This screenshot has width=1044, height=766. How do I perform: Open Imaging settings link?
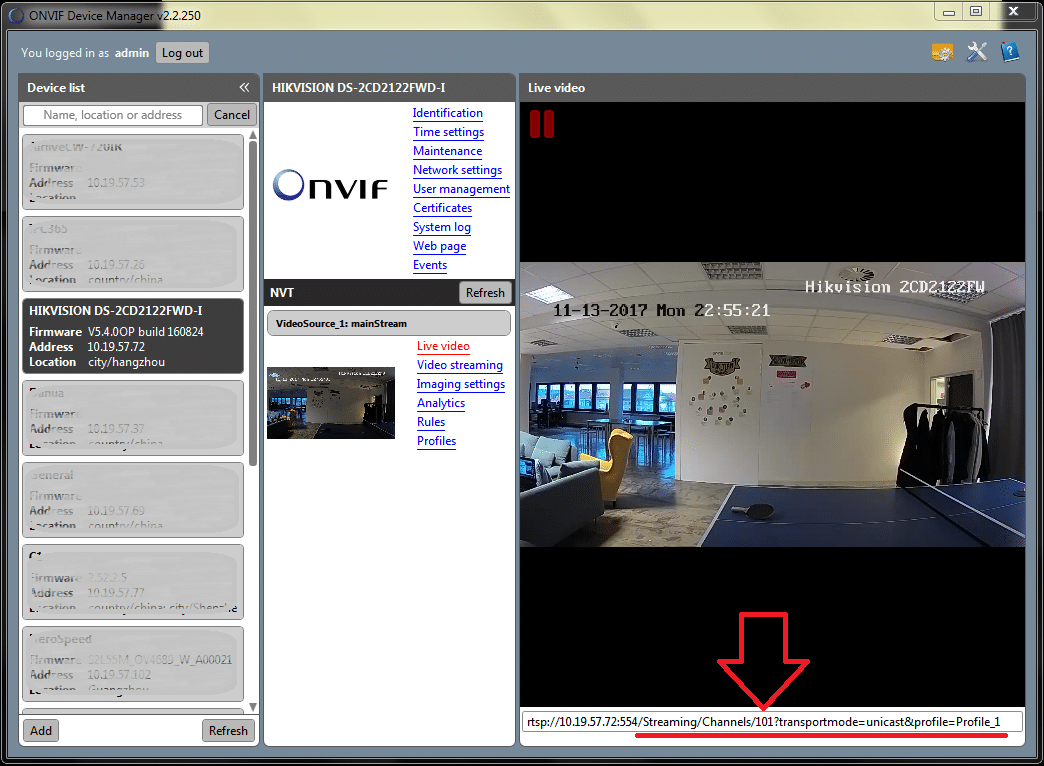point(460,384)
